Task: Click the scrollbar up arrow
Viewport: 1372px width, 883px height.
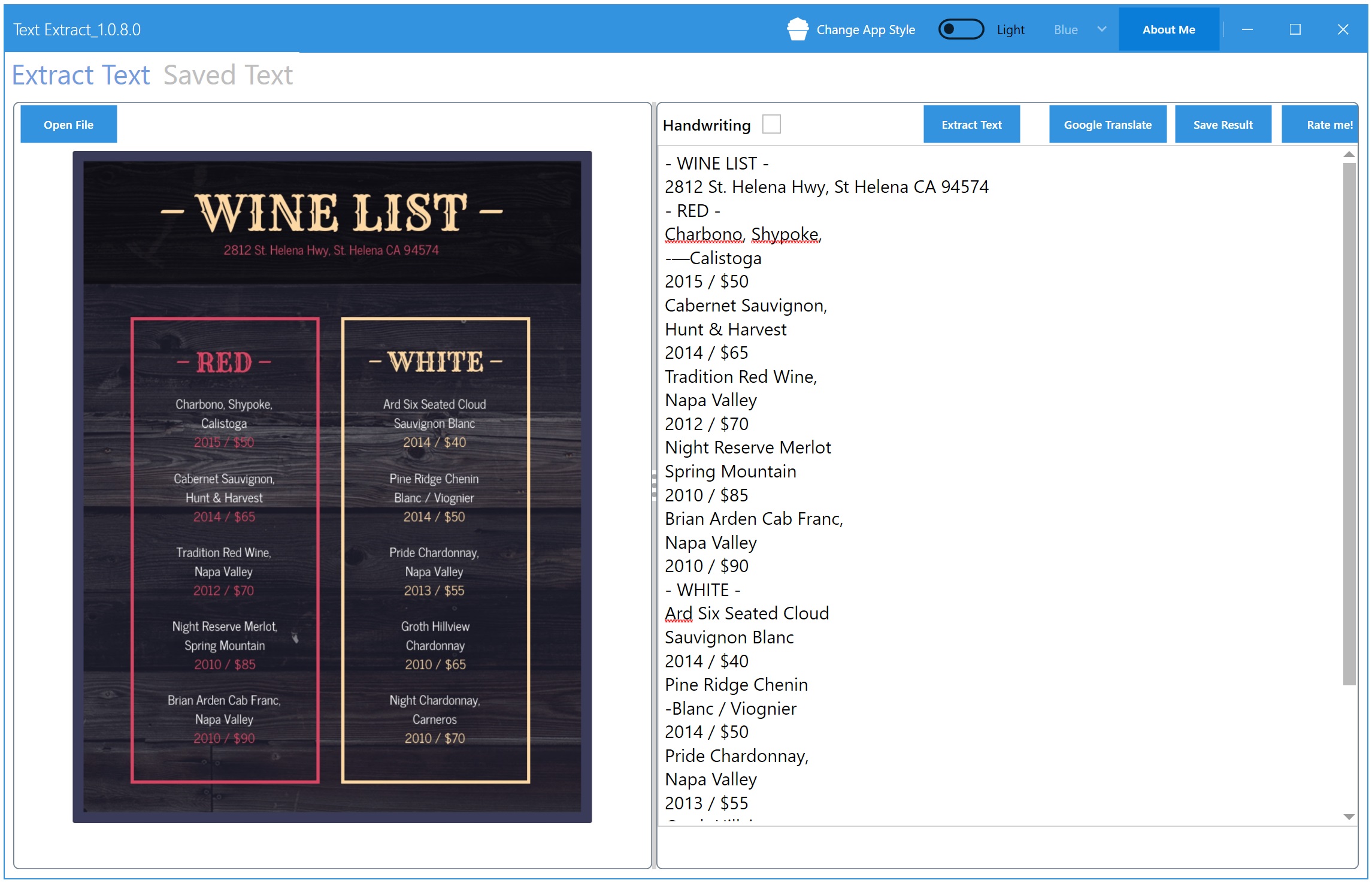Action: [1350, 155]
